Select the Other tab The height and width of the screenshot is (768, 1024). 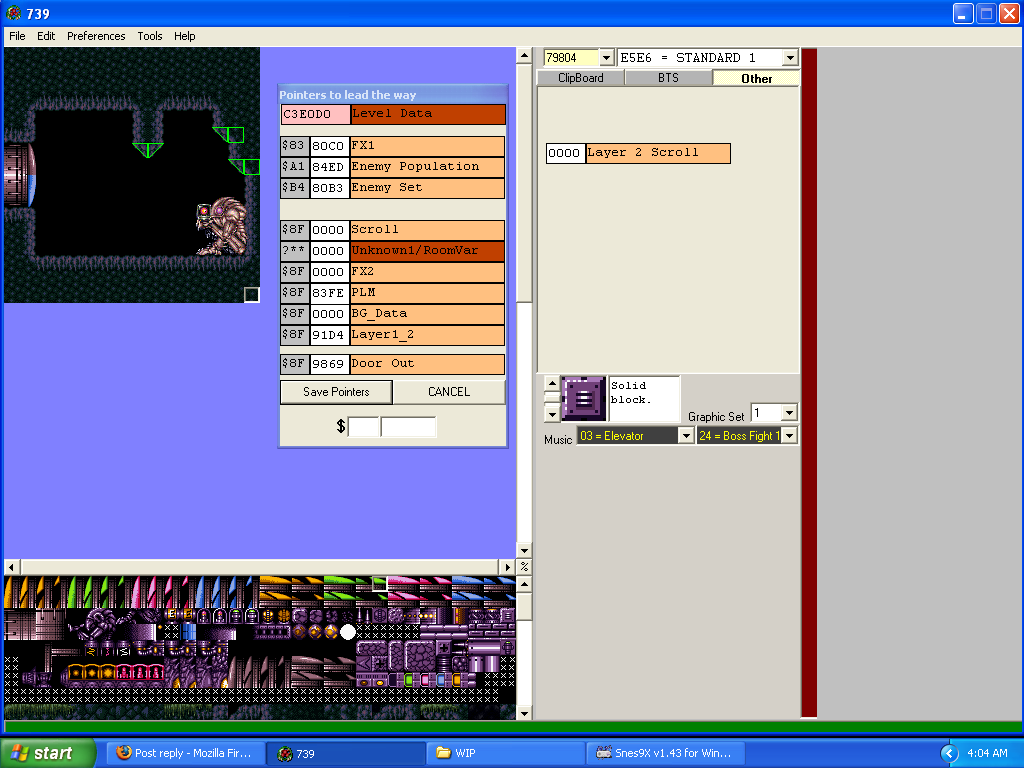(756, 78)
